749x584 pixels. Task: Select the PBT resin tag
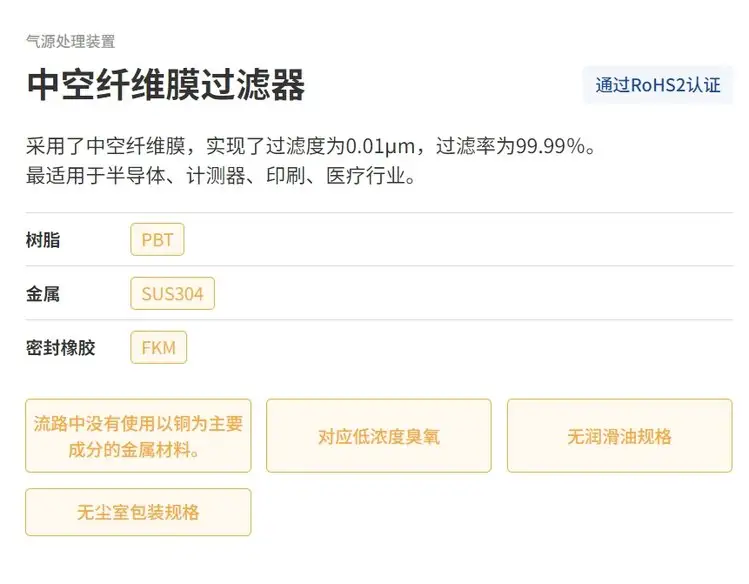(x=157, y=240)
